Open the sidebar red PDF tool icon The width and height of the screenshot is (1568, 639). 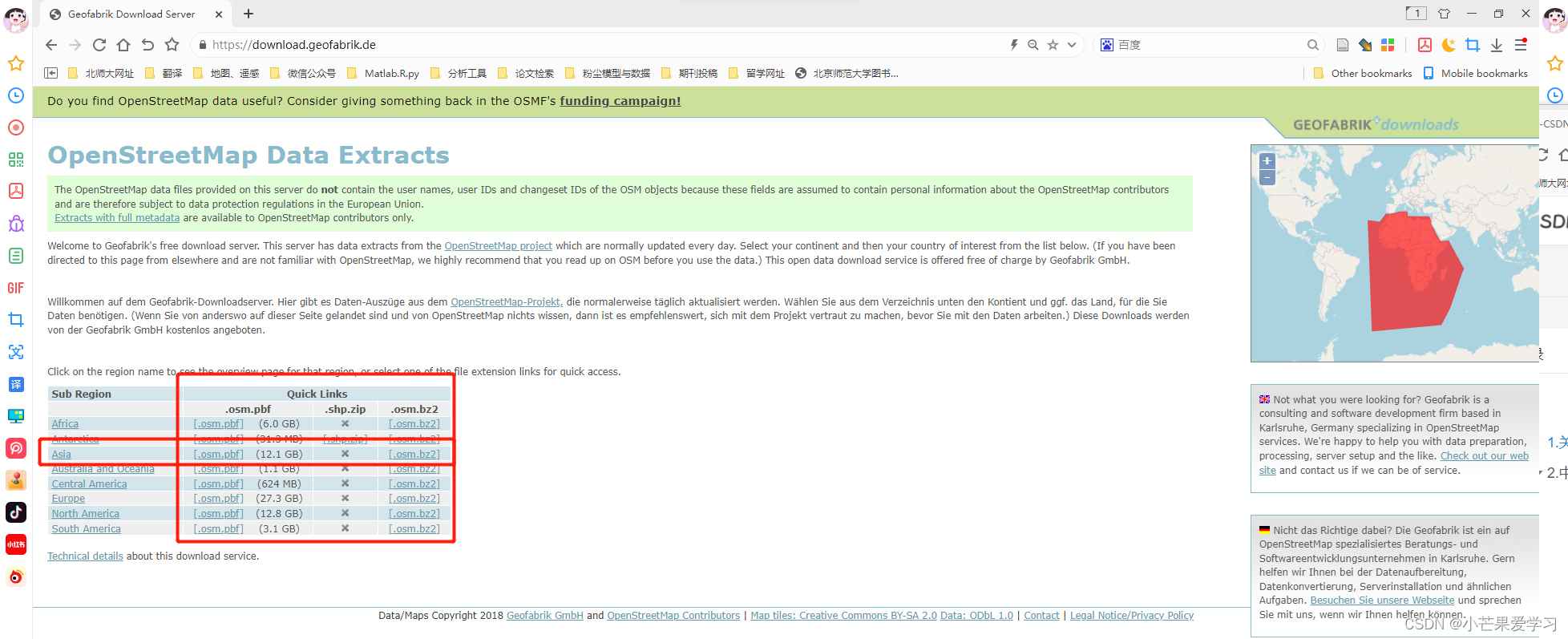click(x=16, y=191)
